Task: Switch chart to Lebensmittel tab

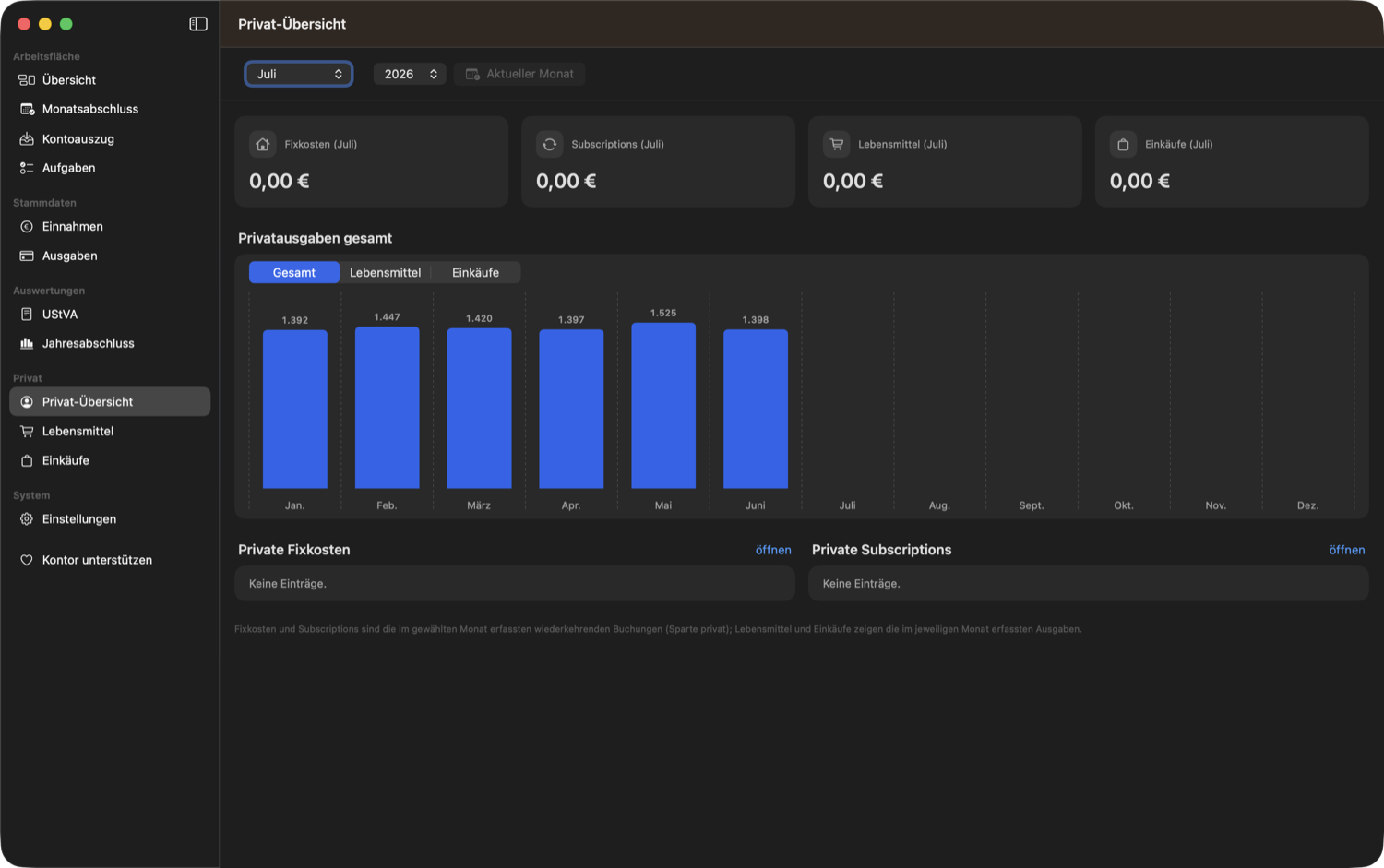Action: (385, 272)
